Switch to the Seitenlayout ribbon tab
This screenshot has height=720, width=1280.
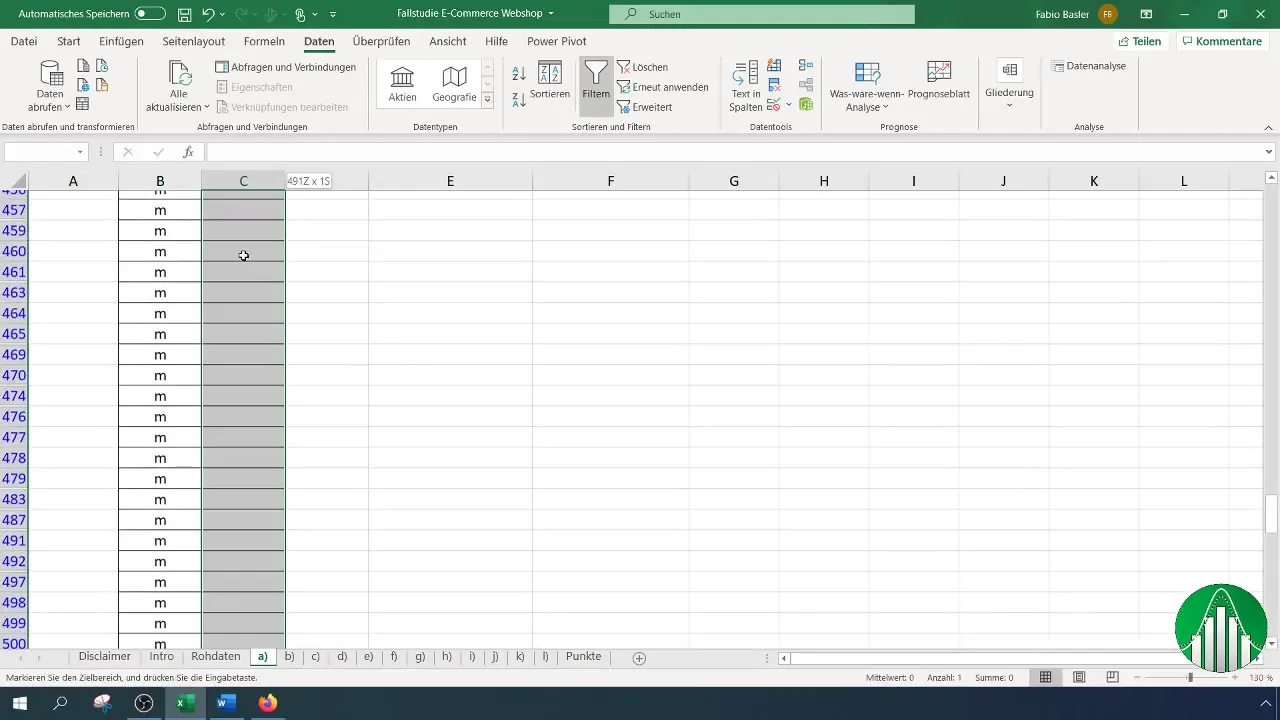(x=195, y=42)
